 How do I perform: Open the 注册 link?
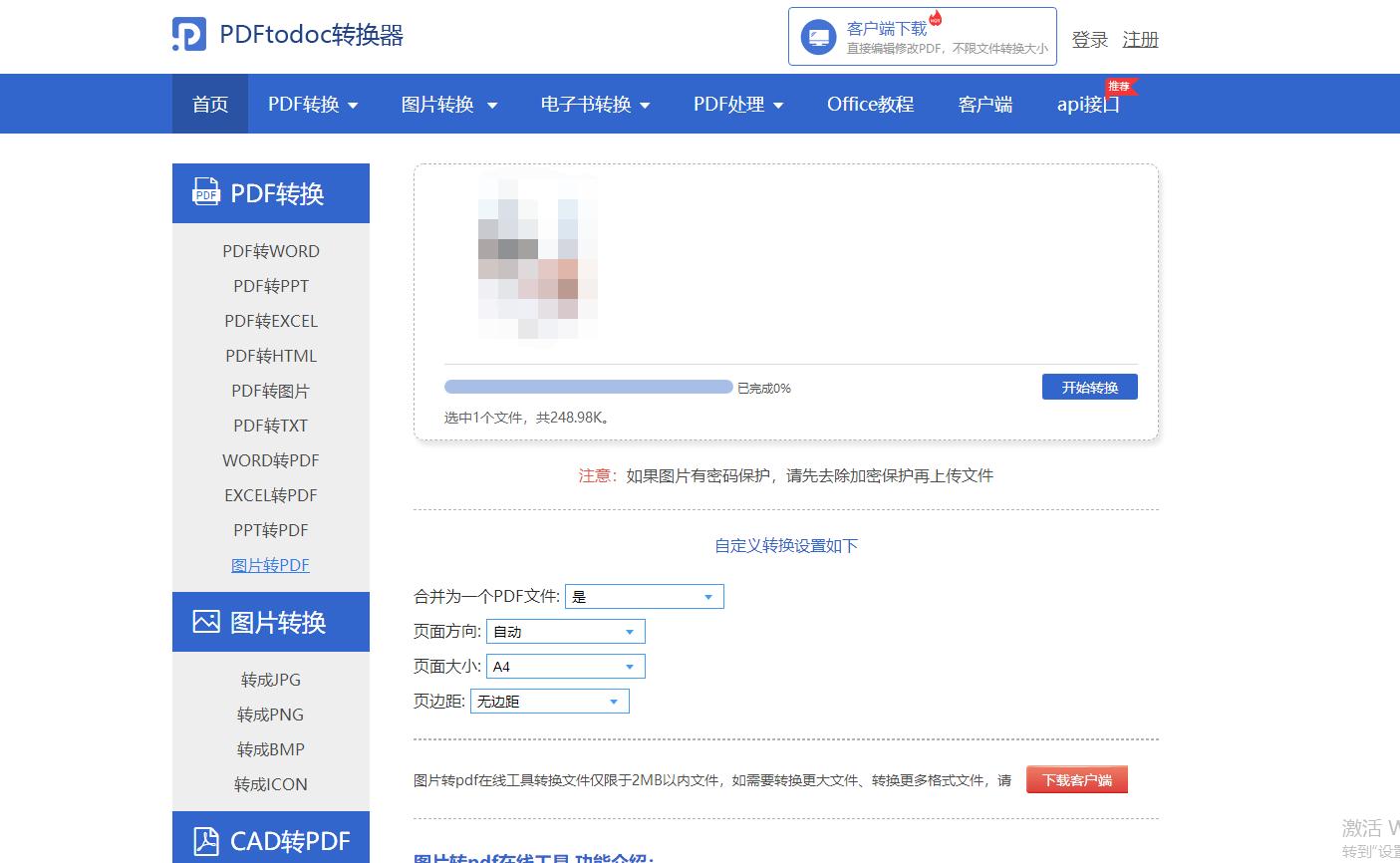1141,40
